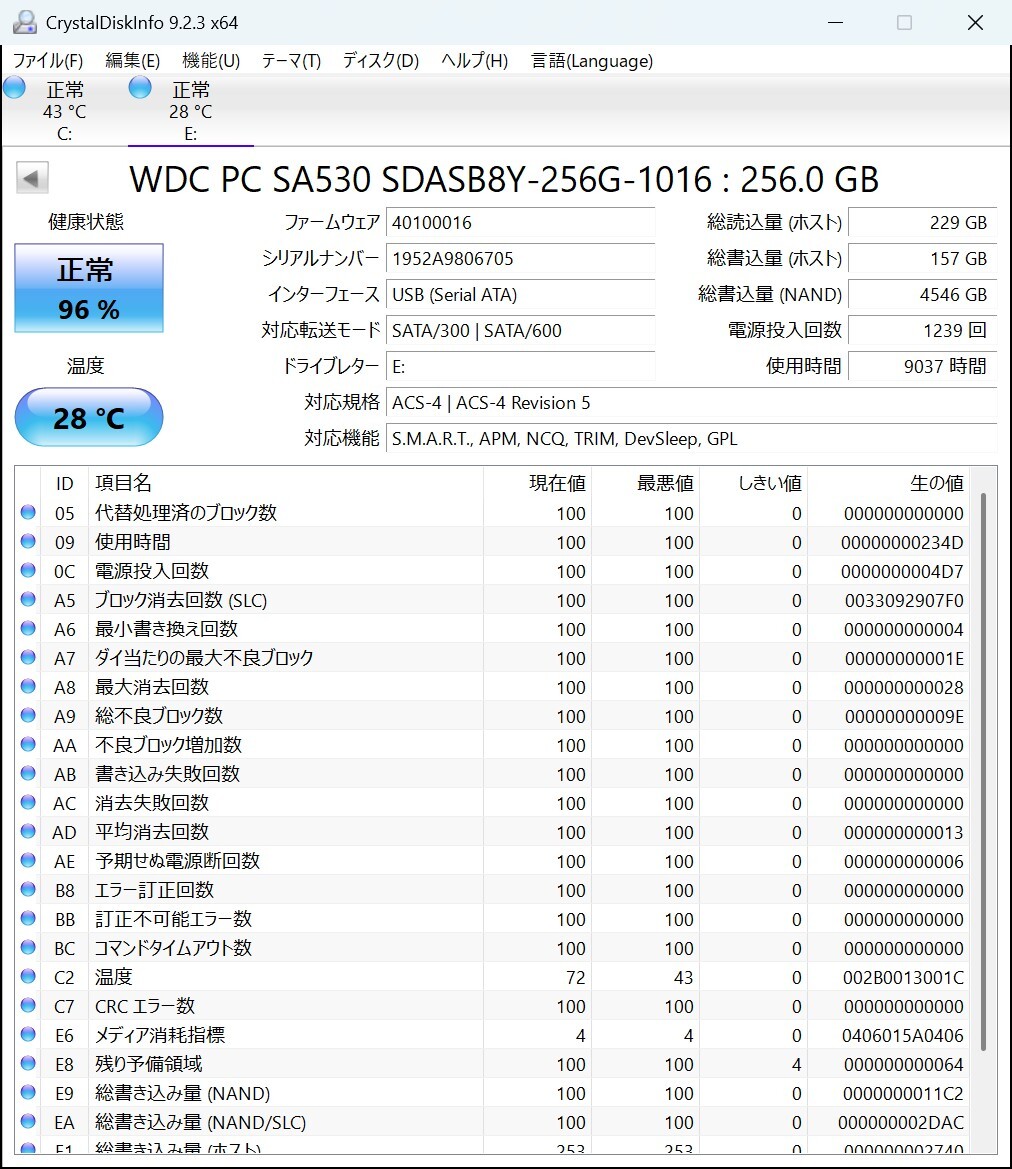
Task: Open the ヘルプ(H) menu
Action: [x=474, y=60]
